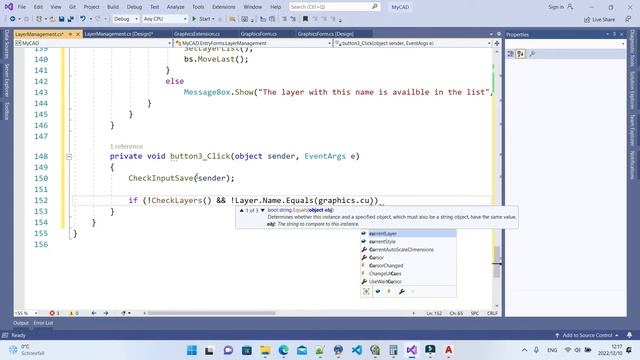Click the Properties panel Alphabetical sort icon

pyautogui.click(x=520, y=54)
